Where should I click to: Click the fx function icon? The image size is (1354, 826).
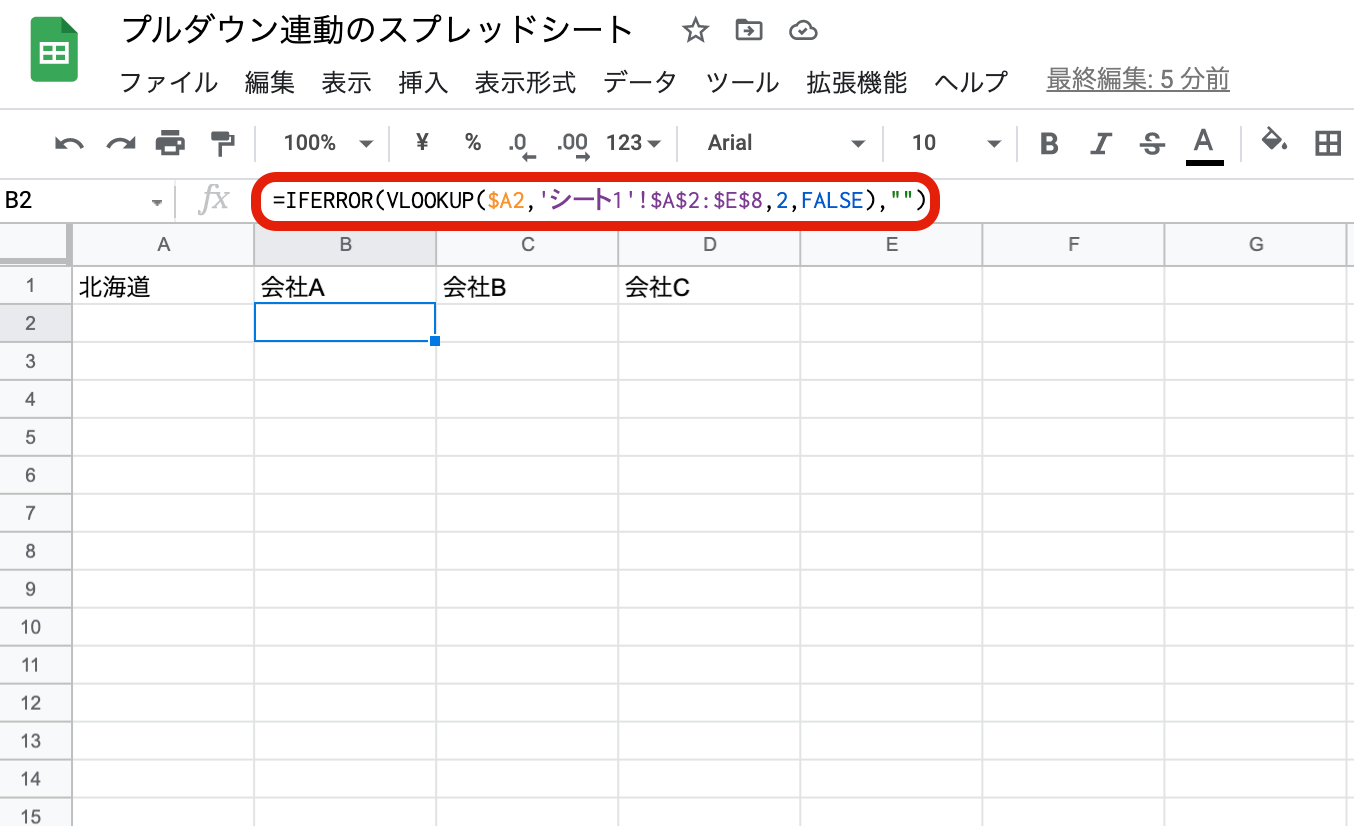(214, 200)
